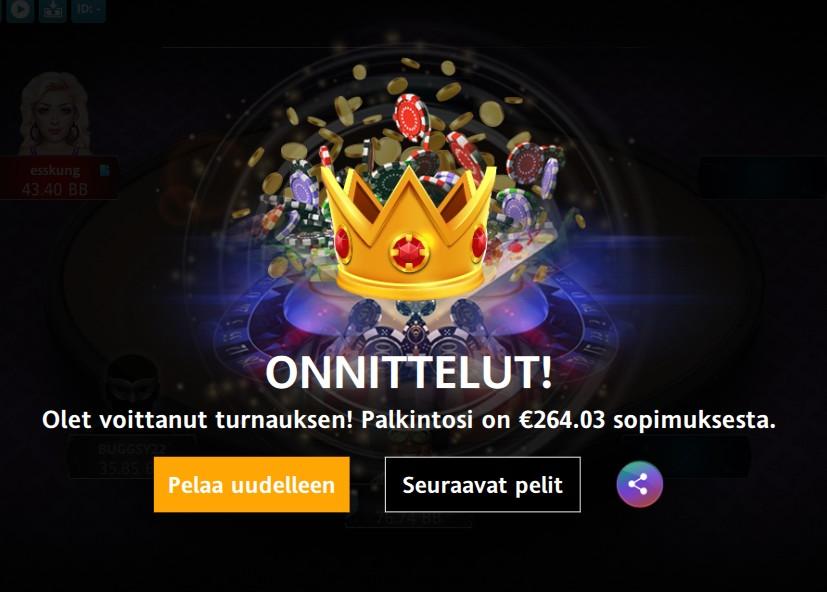The width and height of the screenshot is (827, 592).
Task: Click the golden crown graphic
Action: coord(408,233)
